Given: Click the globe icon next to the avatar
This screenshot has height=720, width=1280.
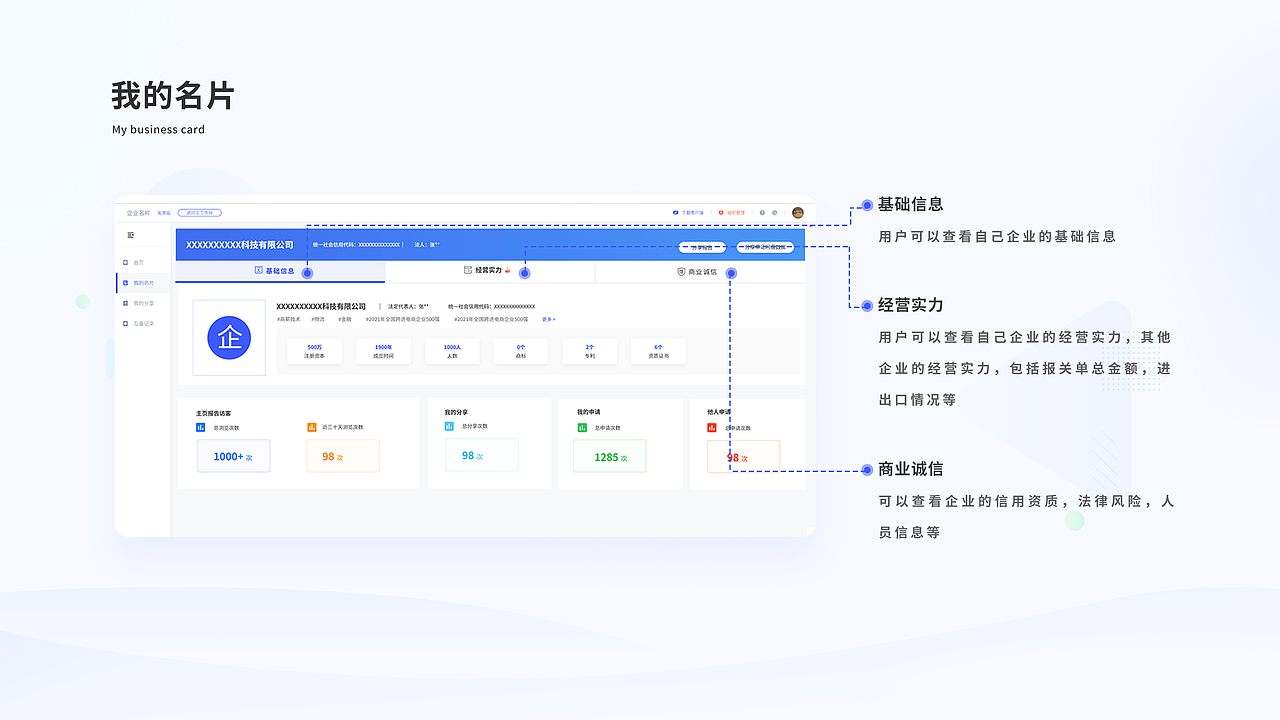Looking at the screenshot, I should click(x=774, y=213).
